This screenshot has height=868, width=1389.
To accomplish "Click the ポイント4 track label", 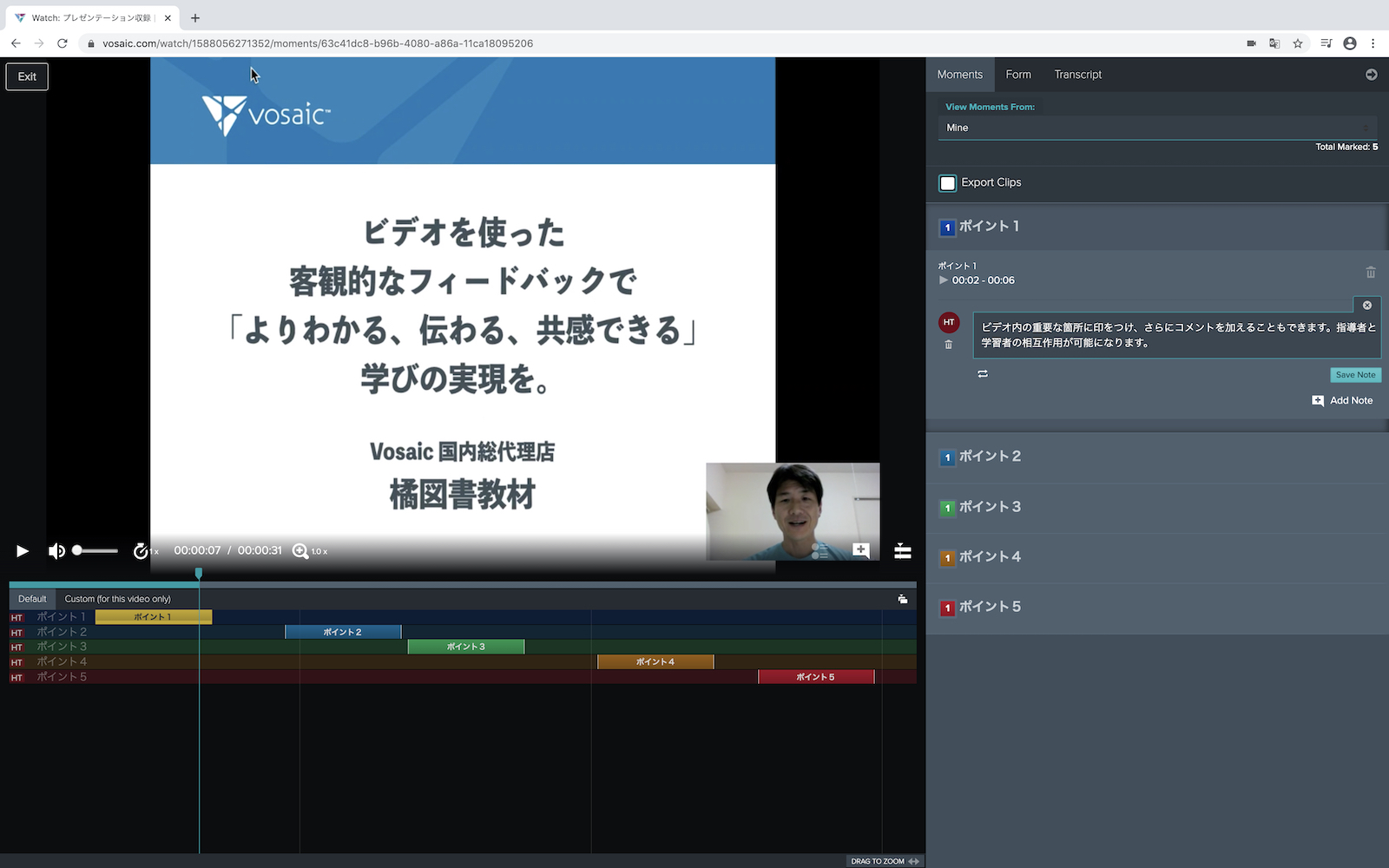I will point(62,661).
